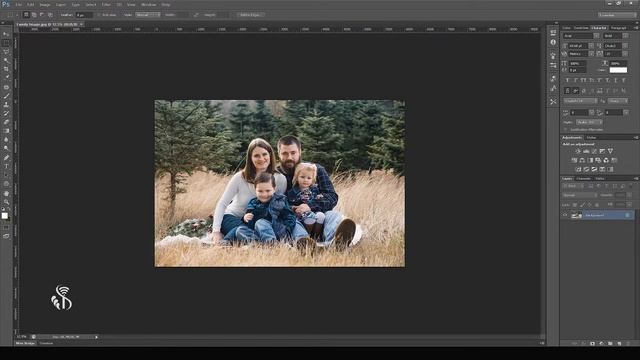Enable Add to selection mode
The image size is (640, 360).
pos(34,15)
